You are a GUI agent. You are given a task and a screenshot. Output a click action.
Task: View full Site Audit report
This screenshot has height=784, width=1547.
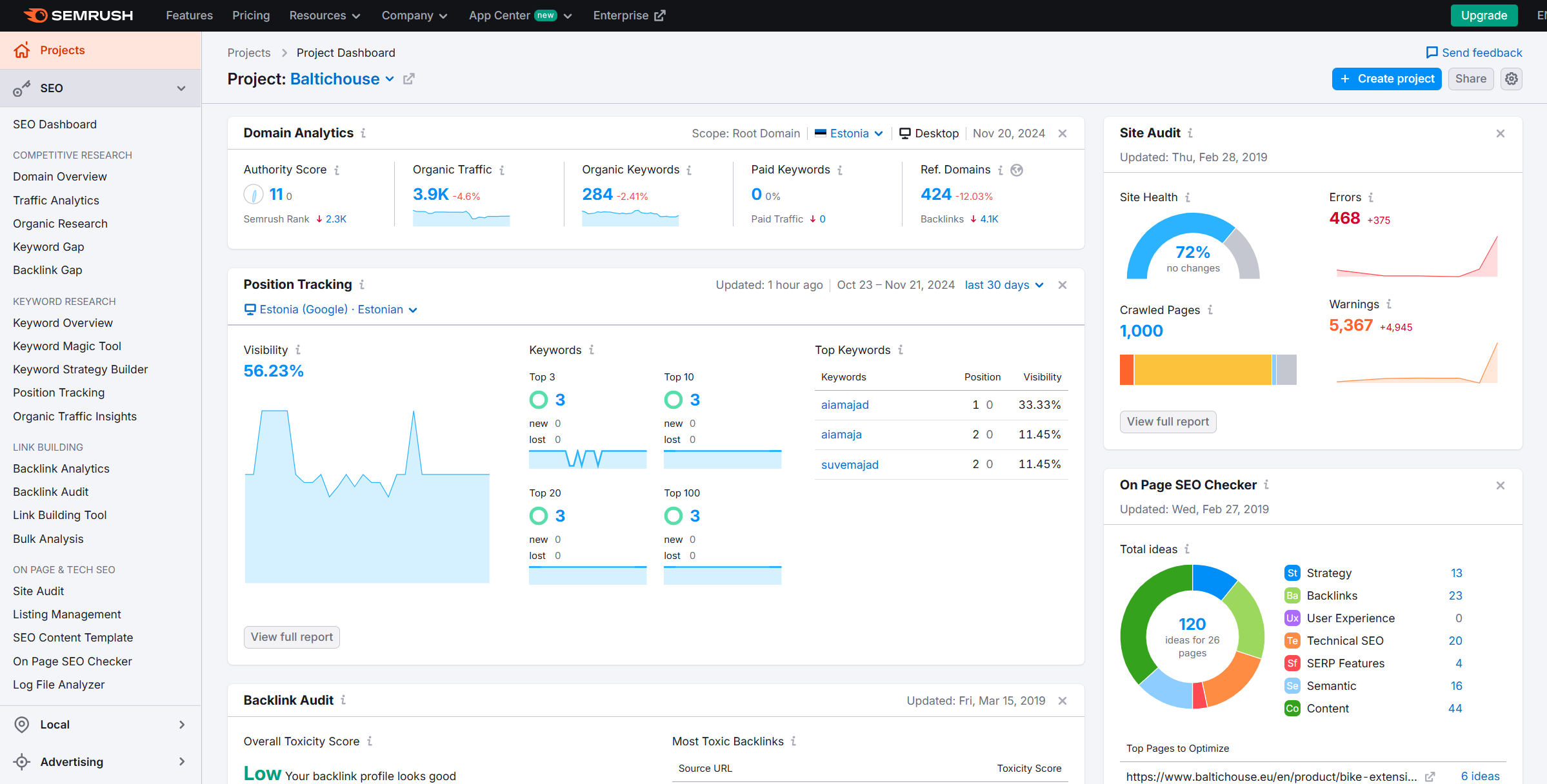coord(1168,422)
